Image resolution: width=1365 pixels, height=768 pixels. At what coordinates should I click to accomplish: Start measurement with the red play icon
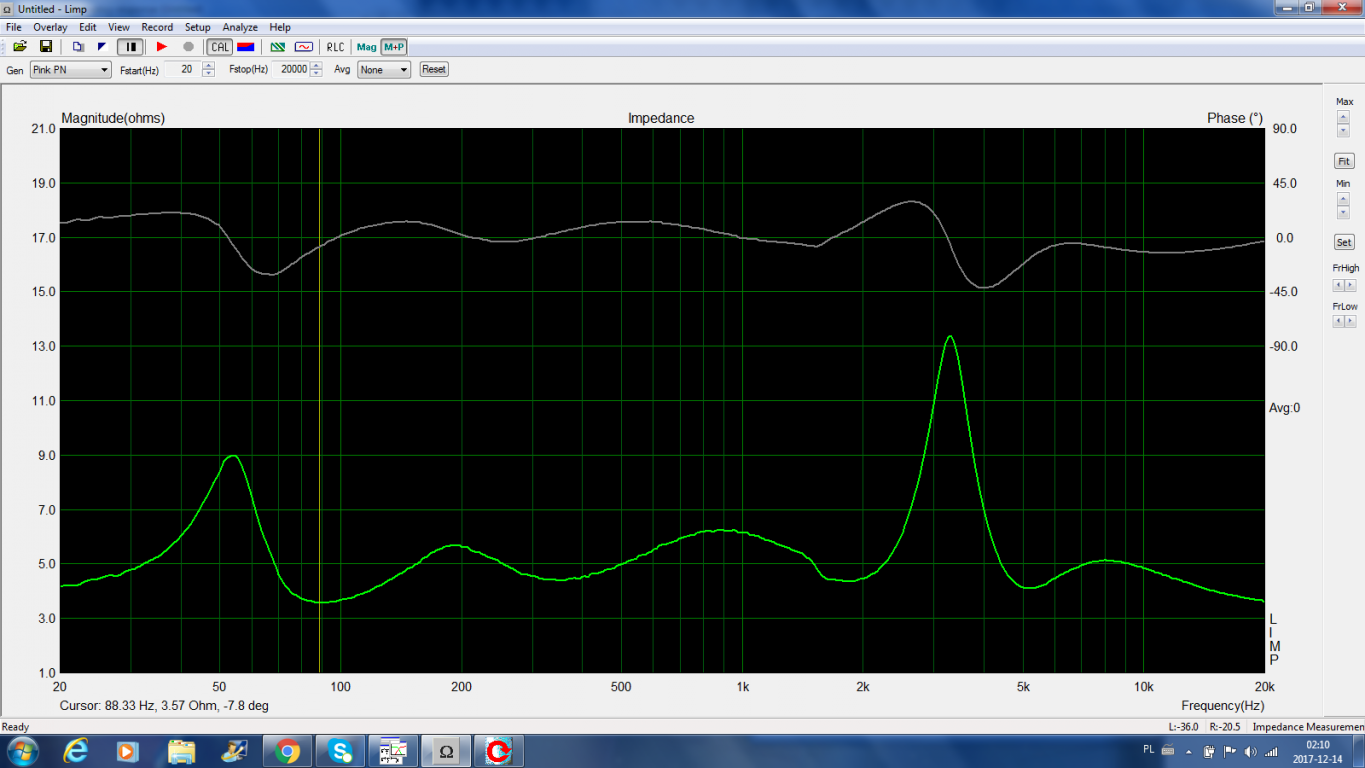162,47
